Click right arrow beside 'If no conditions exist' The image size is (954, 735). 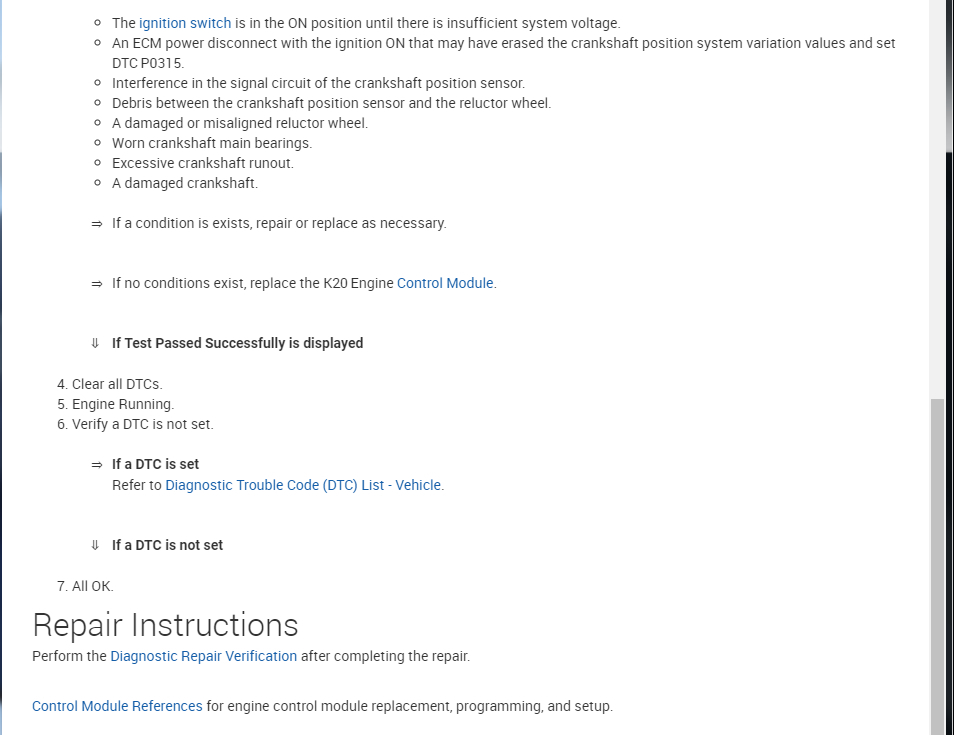[97, 284]
